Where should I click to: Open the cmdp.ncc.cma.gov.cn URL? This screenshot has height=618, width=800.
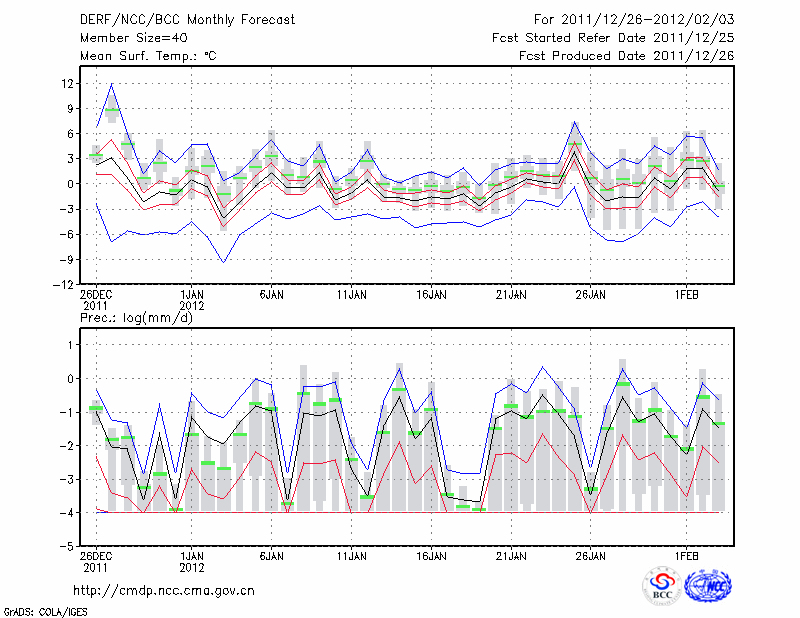[x=164, y=590]
